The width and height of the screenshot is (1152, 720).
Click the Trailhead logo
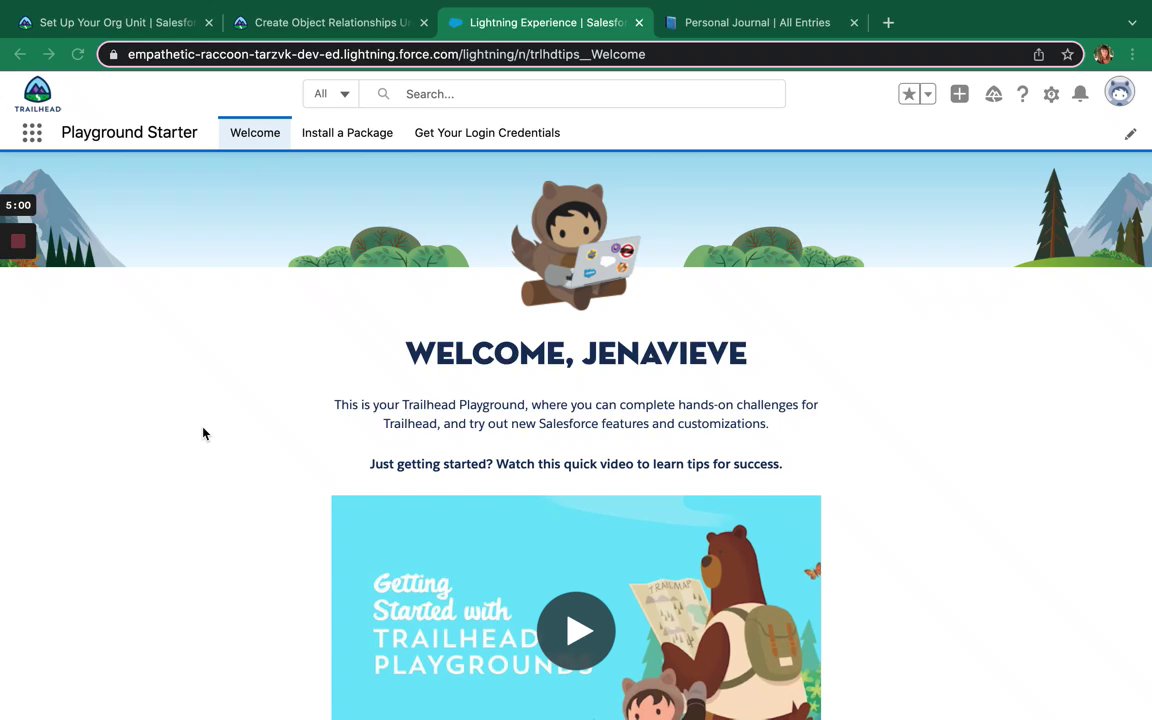click(x=37, y=94)
